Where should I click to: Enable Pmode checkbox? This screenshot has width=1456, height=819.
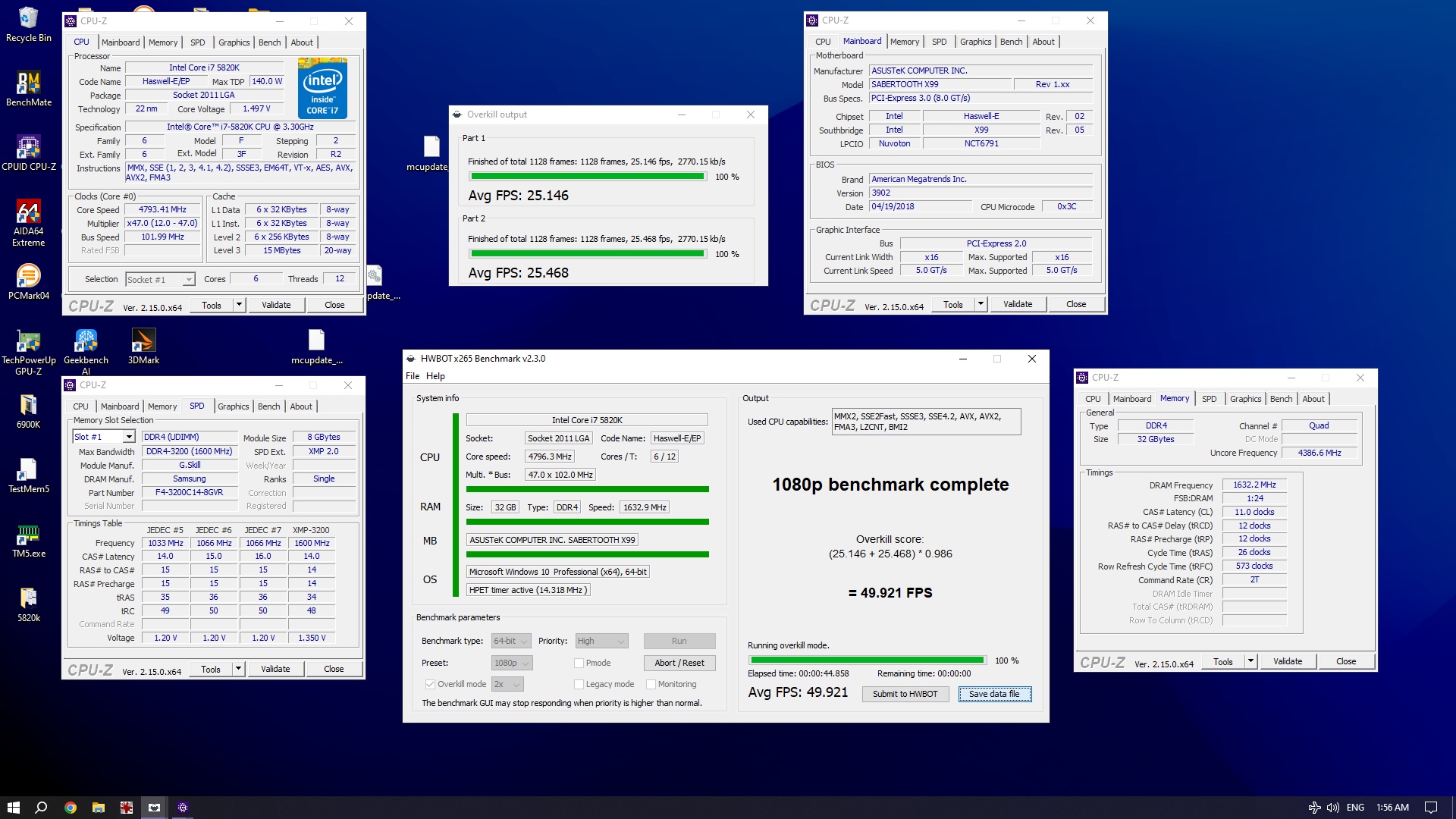click(x=579, y=663)
